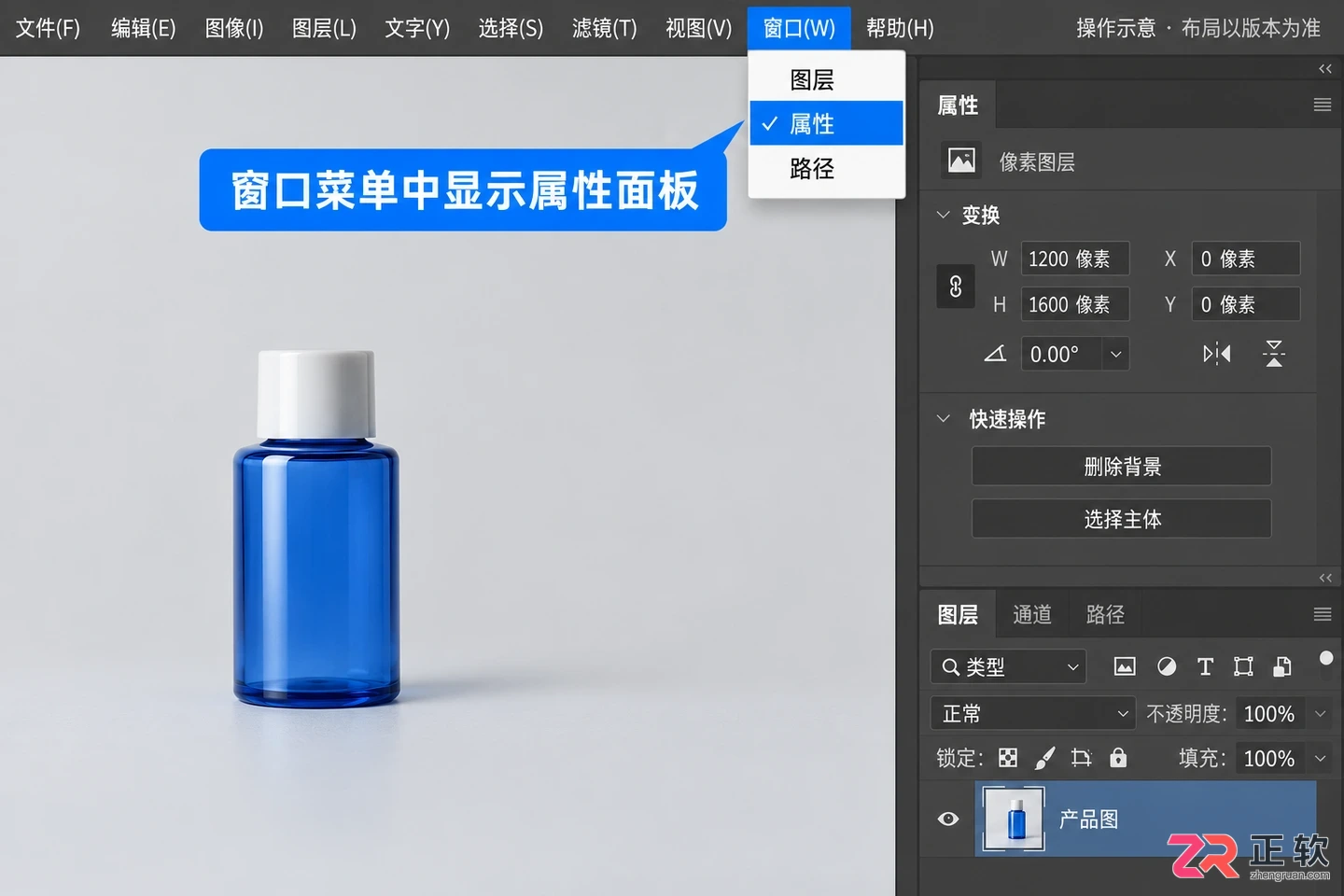Switch to the 通道 tab
The height and width of the screenshot is (896, 1344).
point(1032,614)
